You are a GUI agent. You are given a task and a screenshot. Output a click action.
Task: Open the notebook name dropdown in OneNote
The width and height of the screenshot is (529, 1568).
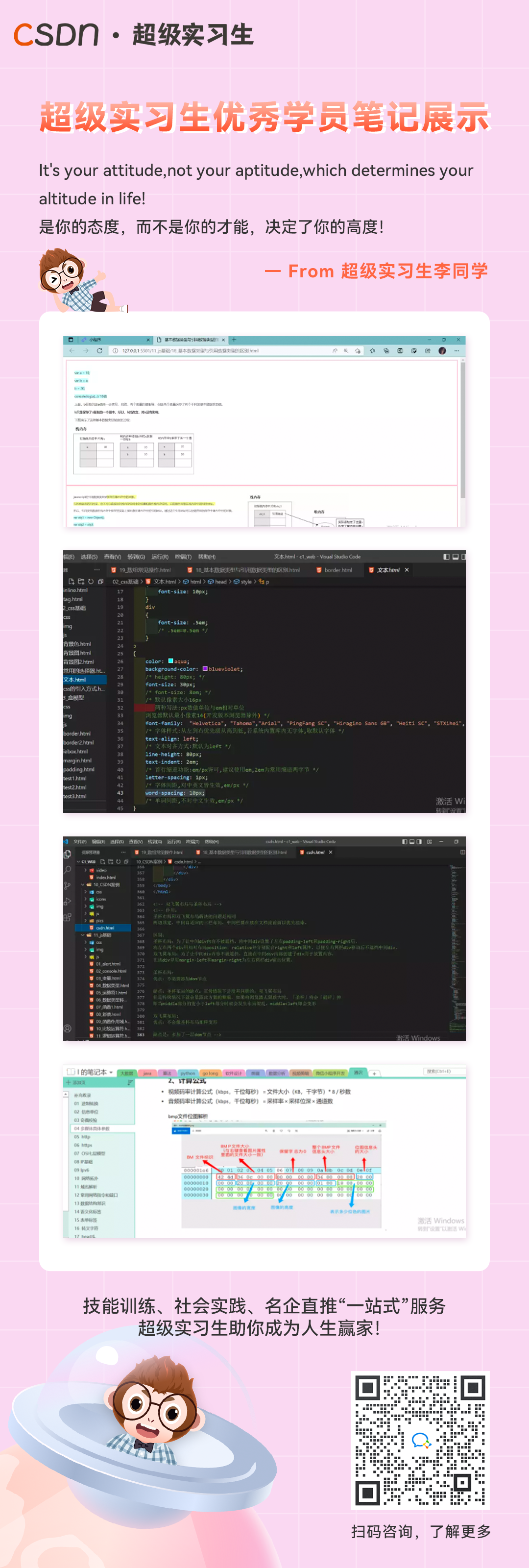[x=111, y=1073]
